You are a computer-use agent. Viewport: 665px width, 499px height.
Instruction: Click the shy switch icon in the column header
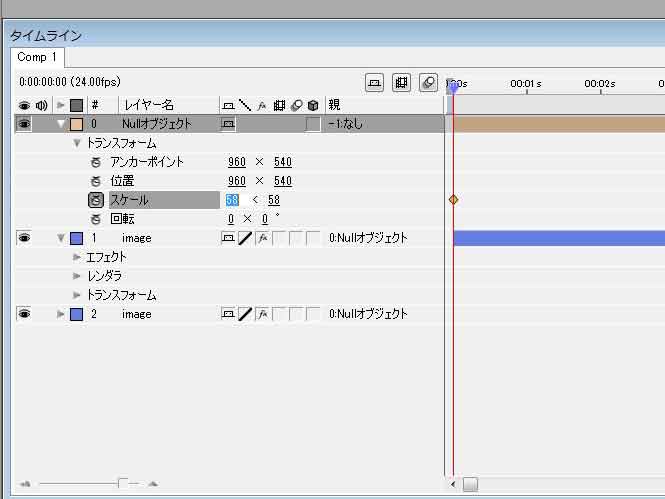point(228,105)
